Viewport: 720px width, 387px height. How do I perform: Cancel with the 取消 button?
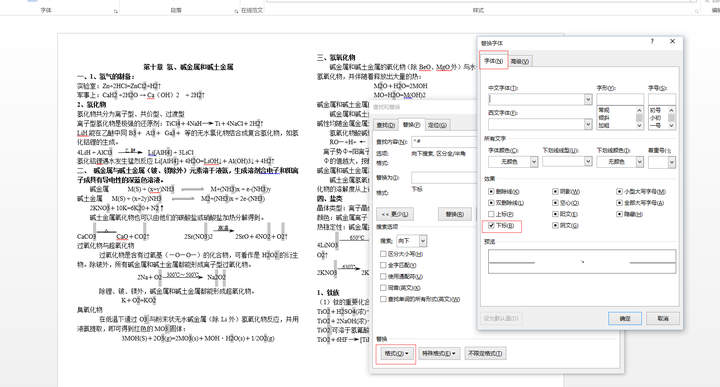[663, 319]
